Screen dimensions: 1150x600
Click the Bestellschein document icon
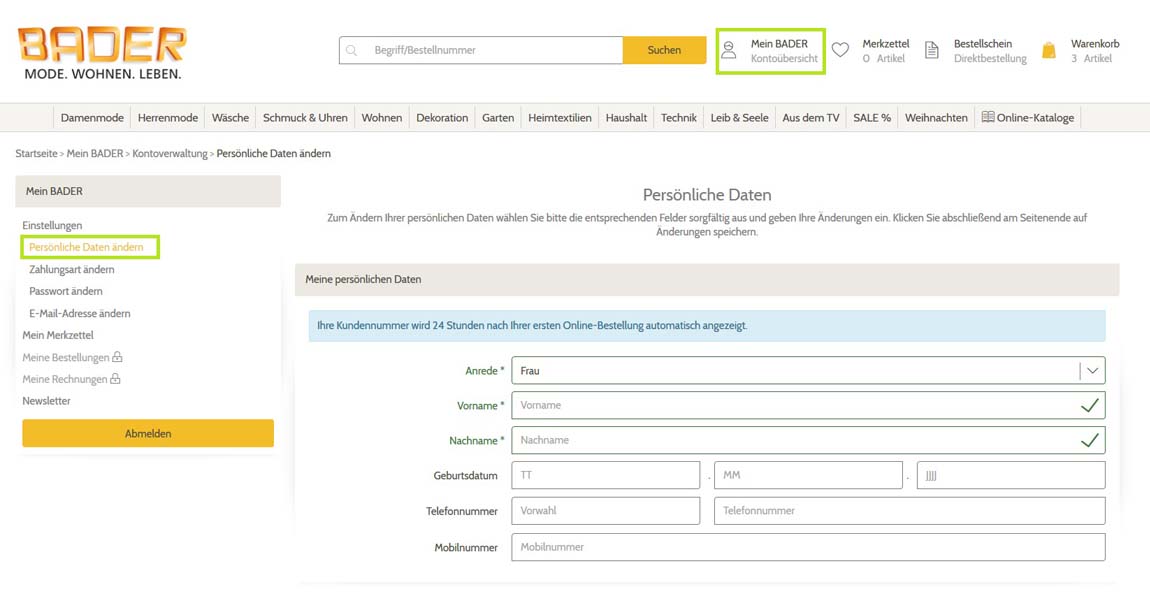click(x=932, y=51)
